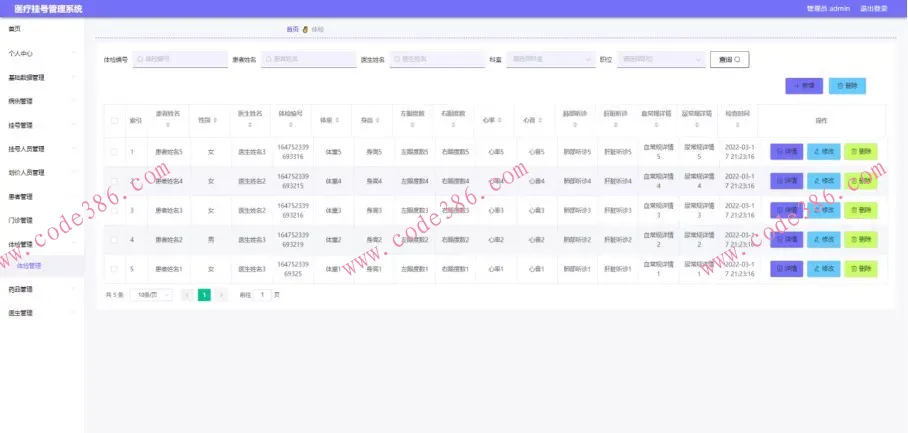Click the 查询 search button
This screenshot has height=433, width=908.
tap(730, 60)
